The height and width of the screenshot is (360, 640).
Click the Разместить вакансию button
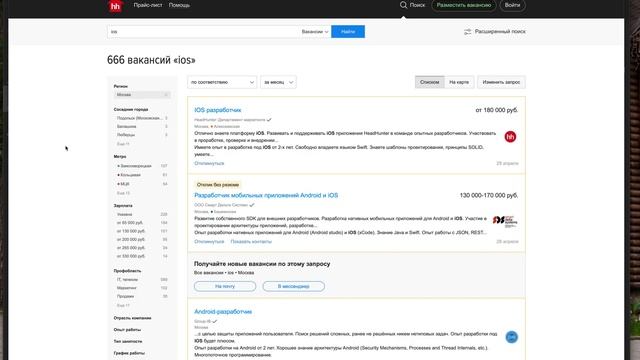click(464, 5)
